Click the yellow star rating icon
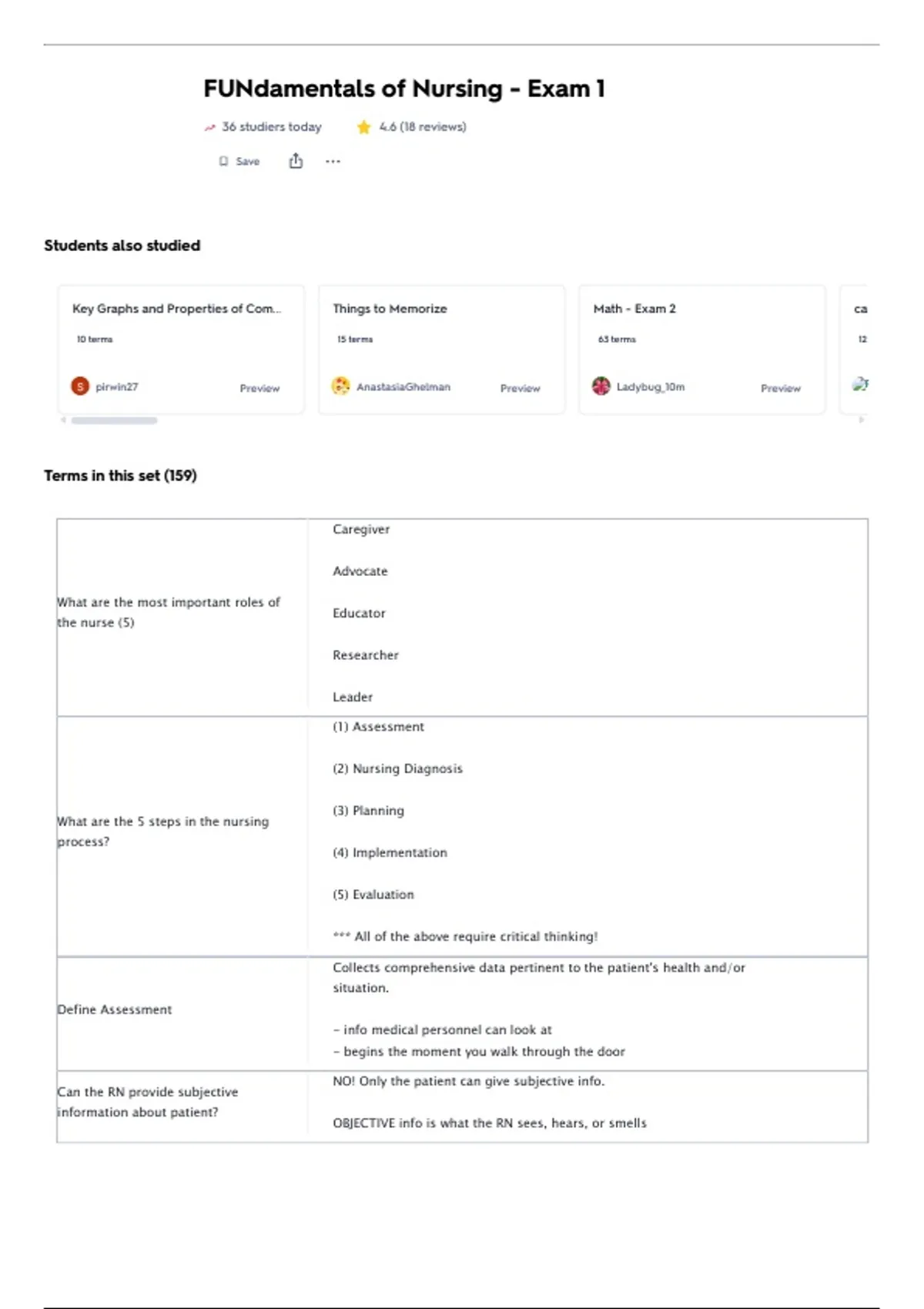924x1309 pixels. [x=364, y=127]
